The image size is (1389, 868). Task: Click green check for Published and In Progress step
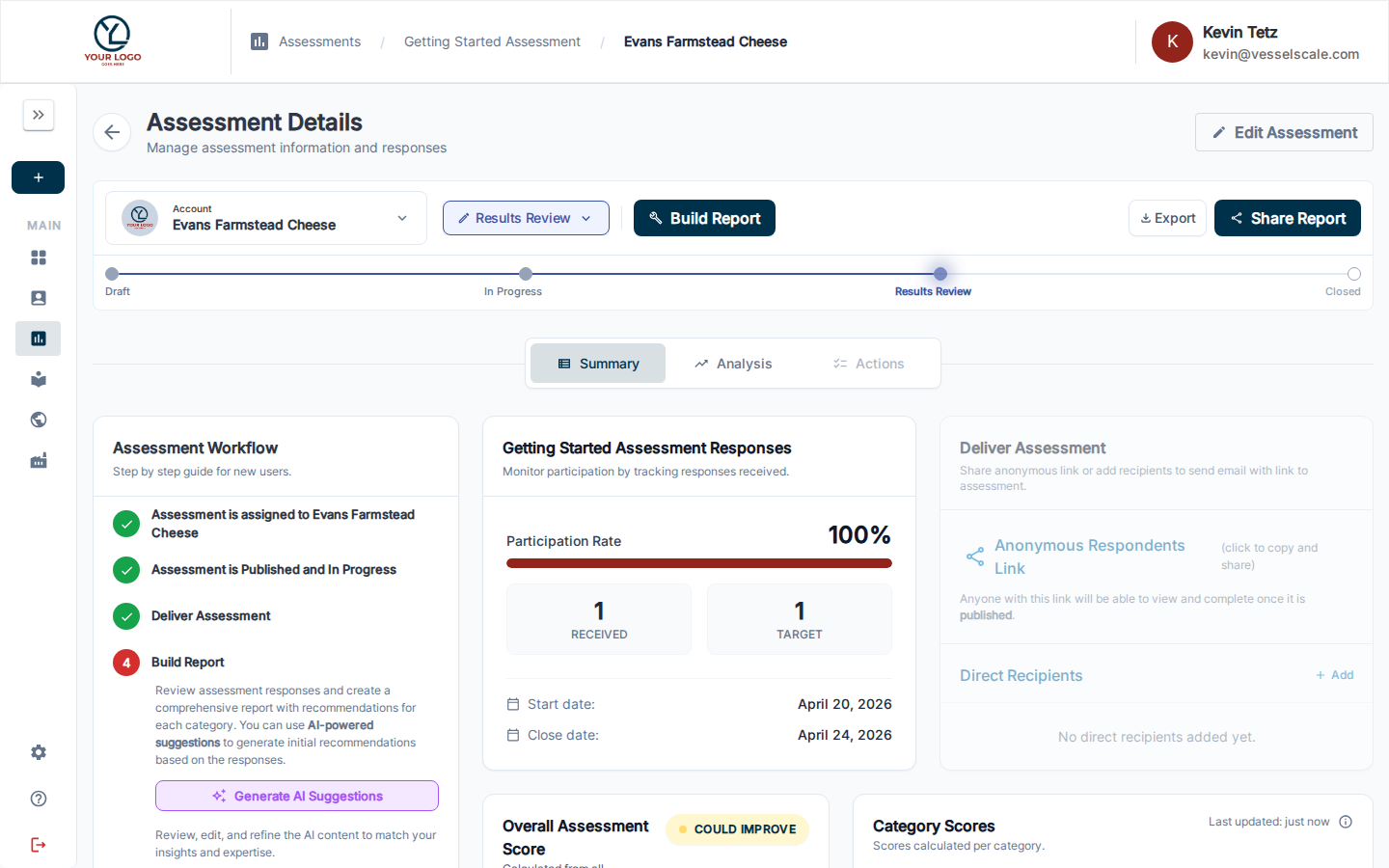pyautogui.click(x=126, y=570)
